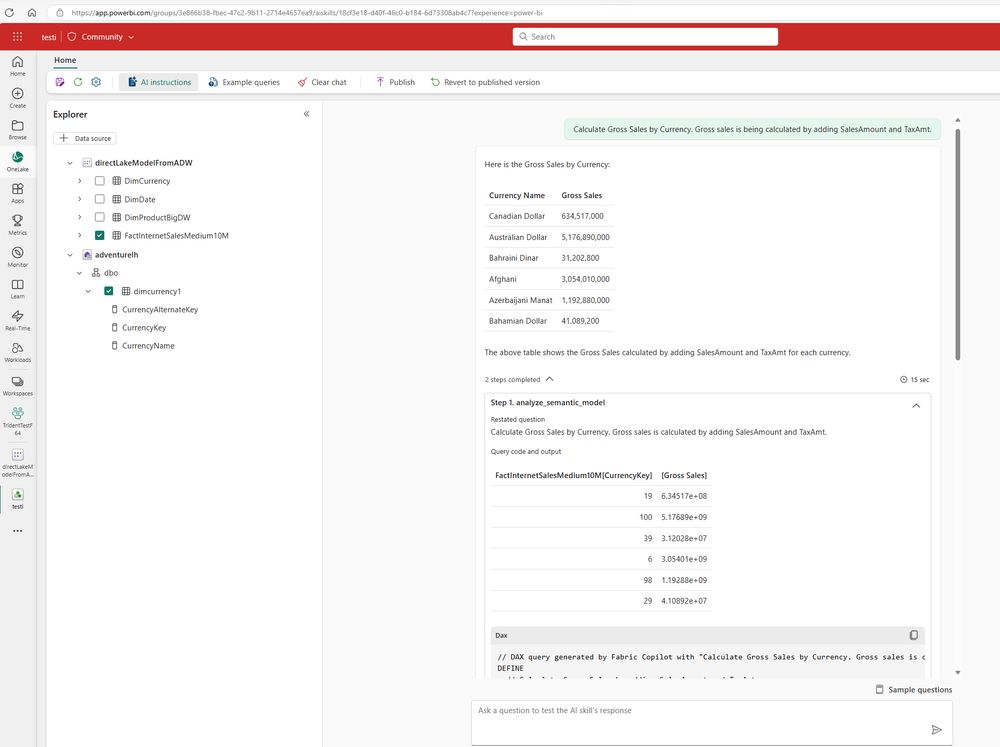Copy the Dax query code

click(913, 635)
